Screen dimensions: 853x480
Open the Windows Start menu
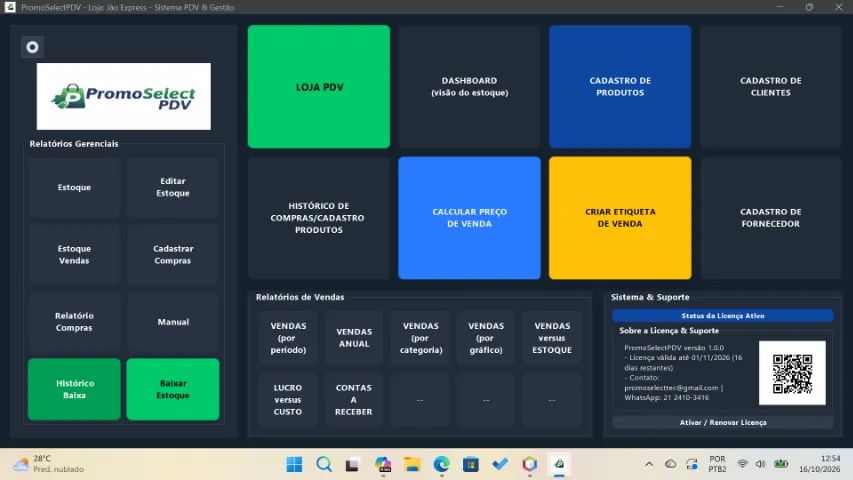click(x=294, y=464)
